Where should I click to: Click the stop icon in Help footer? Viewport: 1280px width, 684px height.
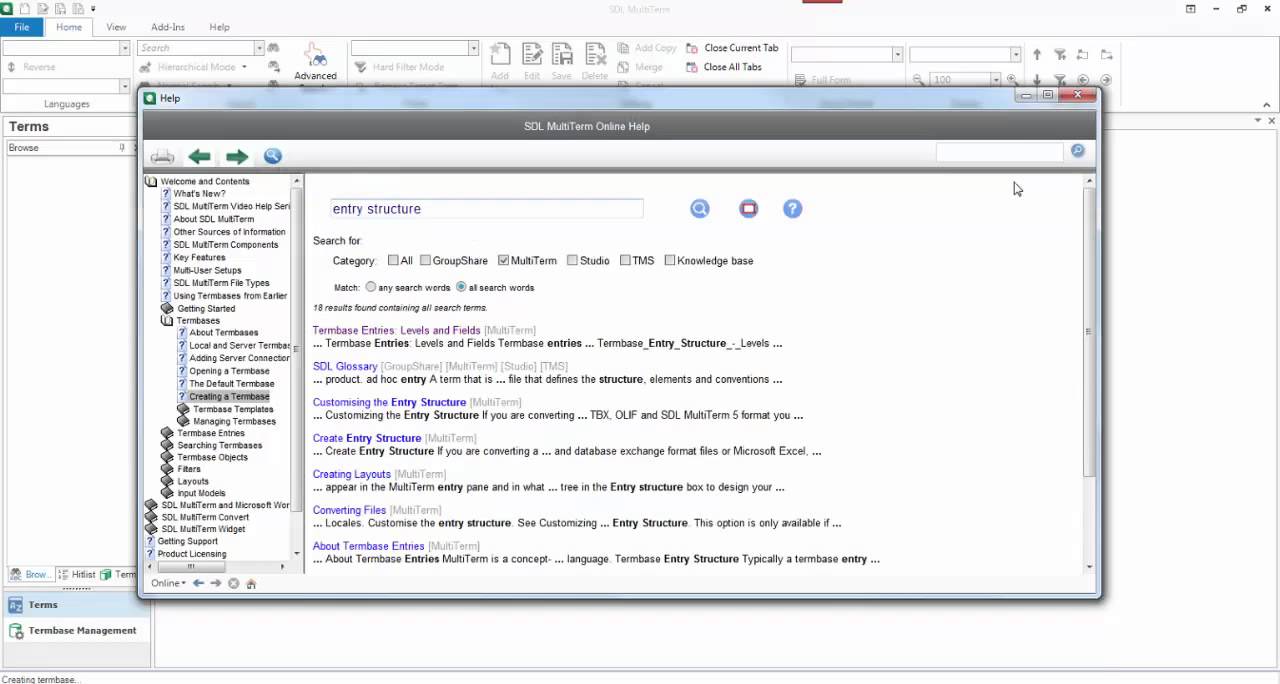click(233, 583)
